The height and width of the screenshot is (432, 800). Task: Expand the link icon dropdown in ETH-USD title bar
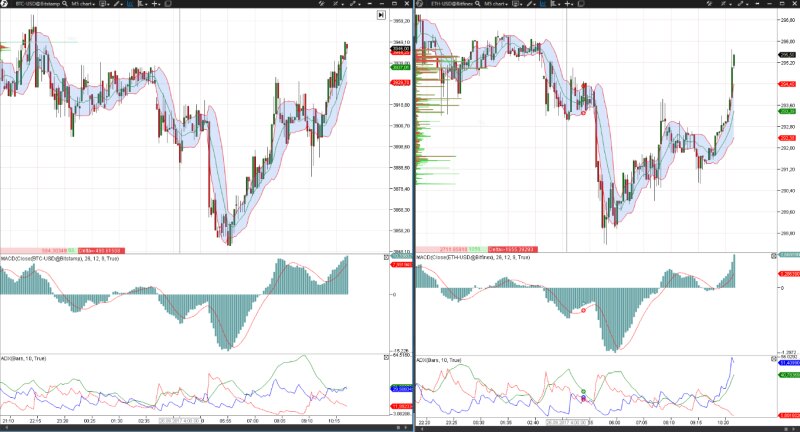747,5
